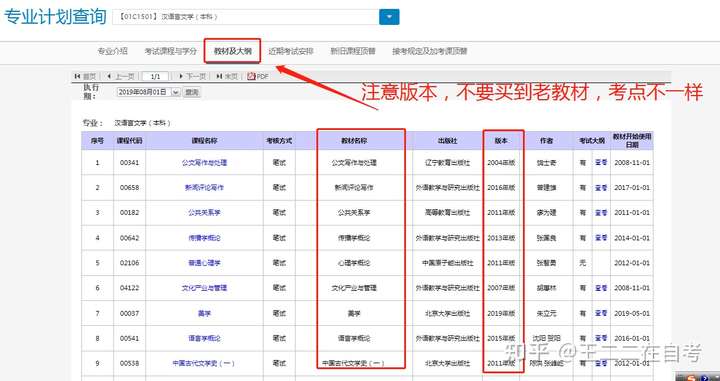Open the blue major selection dropdown arrow
The image size is (720, 381).
coord(389,17)
